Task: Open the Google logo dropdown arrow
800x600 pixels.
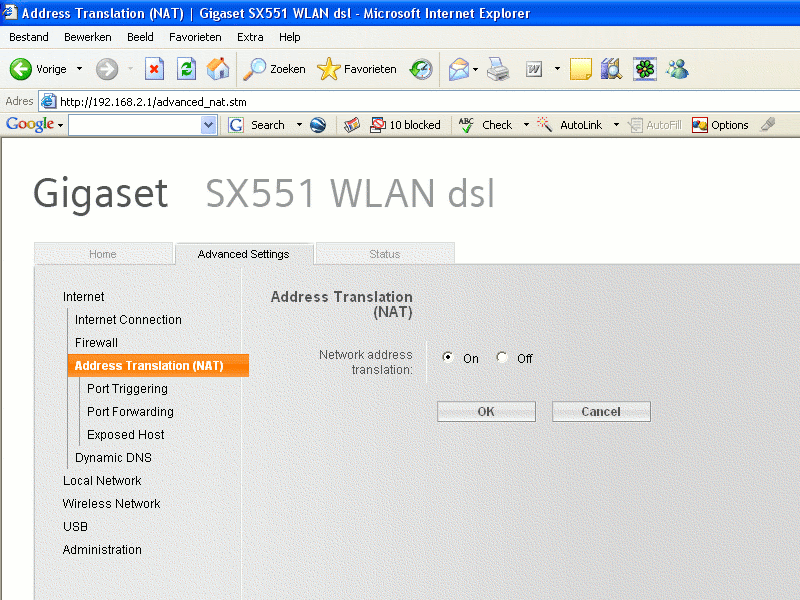Action: [60, 125]
